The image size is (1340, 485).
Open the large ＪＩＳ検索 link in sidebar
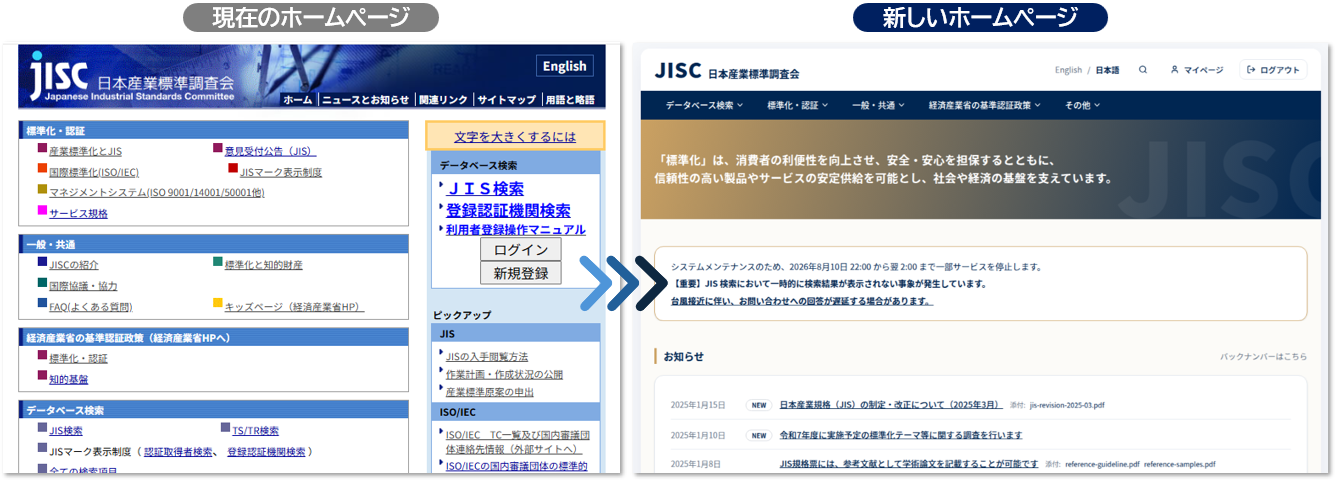click(x=484, y=188)
